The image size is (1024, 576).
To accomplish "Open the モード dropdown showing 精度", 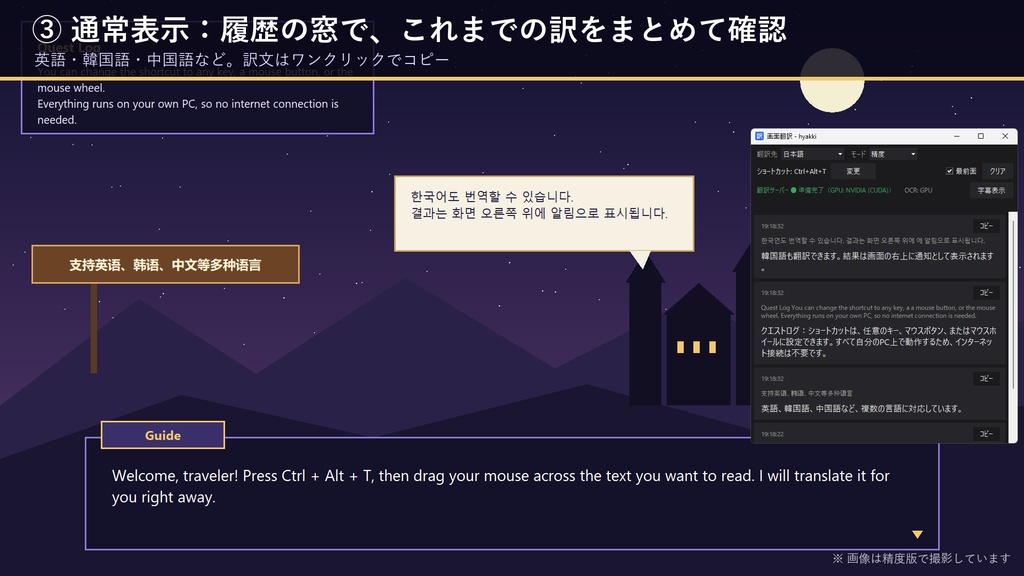I will (x=893, y=154).
